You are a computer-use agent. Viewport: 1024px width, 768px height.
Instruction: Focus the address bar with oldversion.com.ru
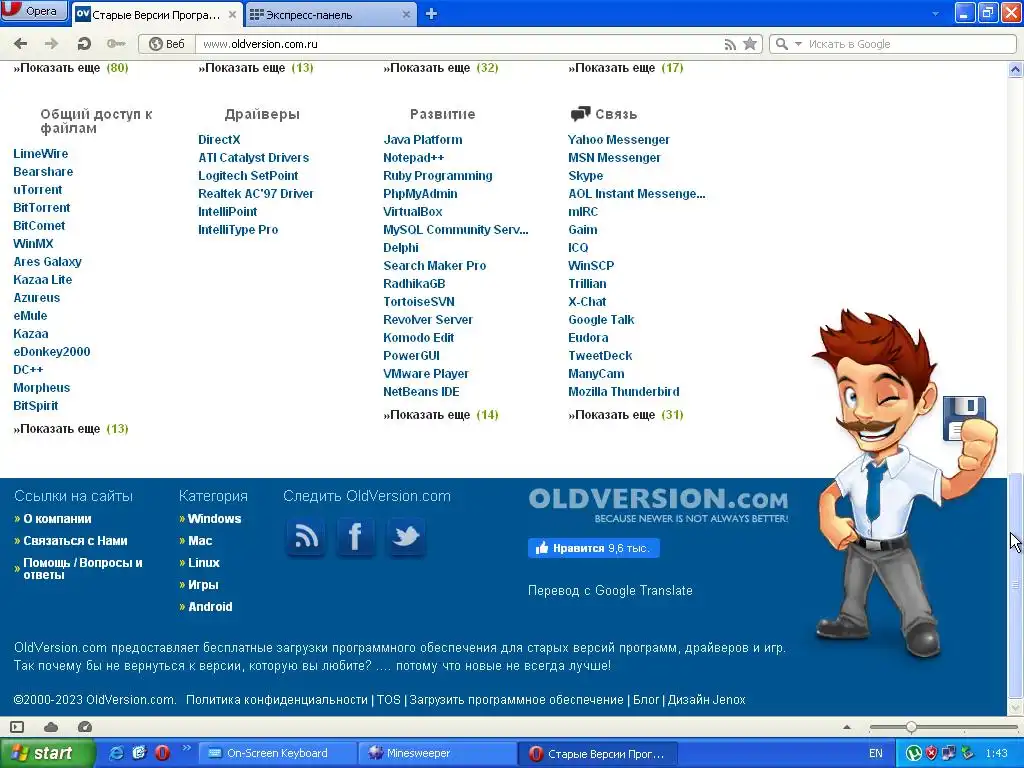457,44
